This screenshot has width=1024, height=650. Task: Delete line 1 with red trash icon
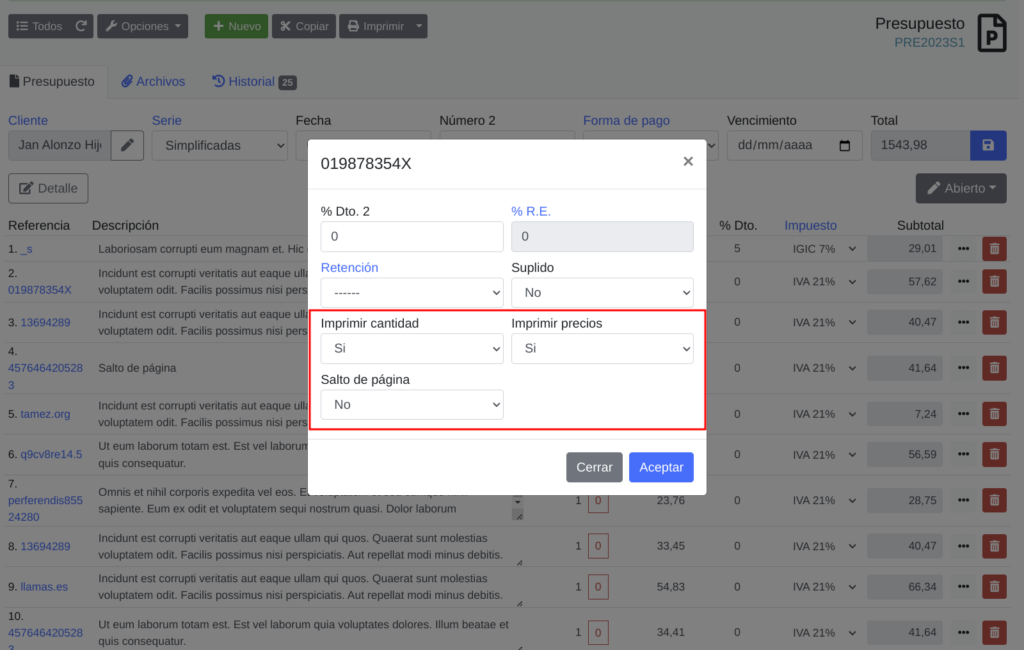coord(993,248)
